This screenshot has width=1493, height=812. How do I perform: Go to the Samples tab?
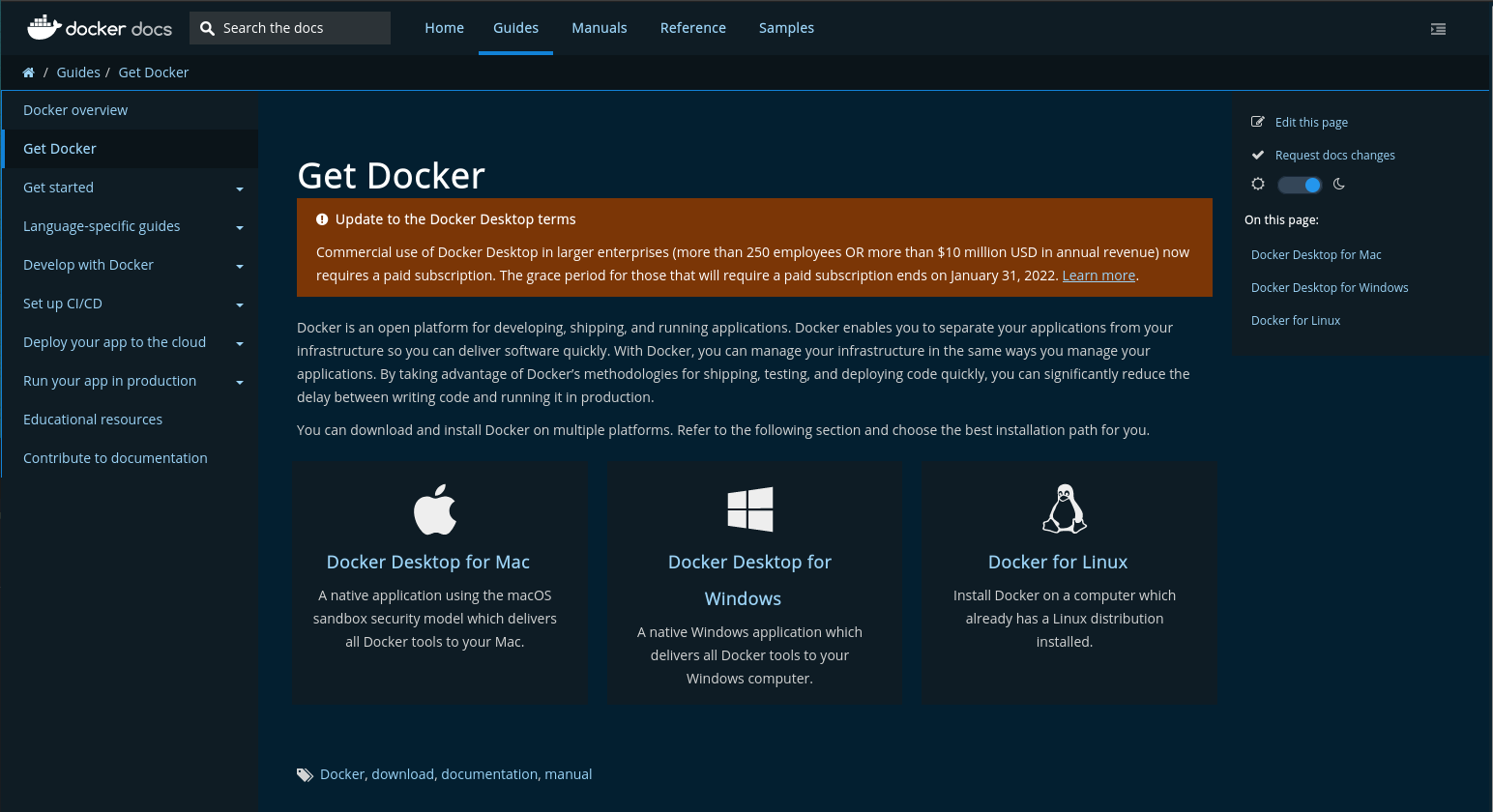786,28
